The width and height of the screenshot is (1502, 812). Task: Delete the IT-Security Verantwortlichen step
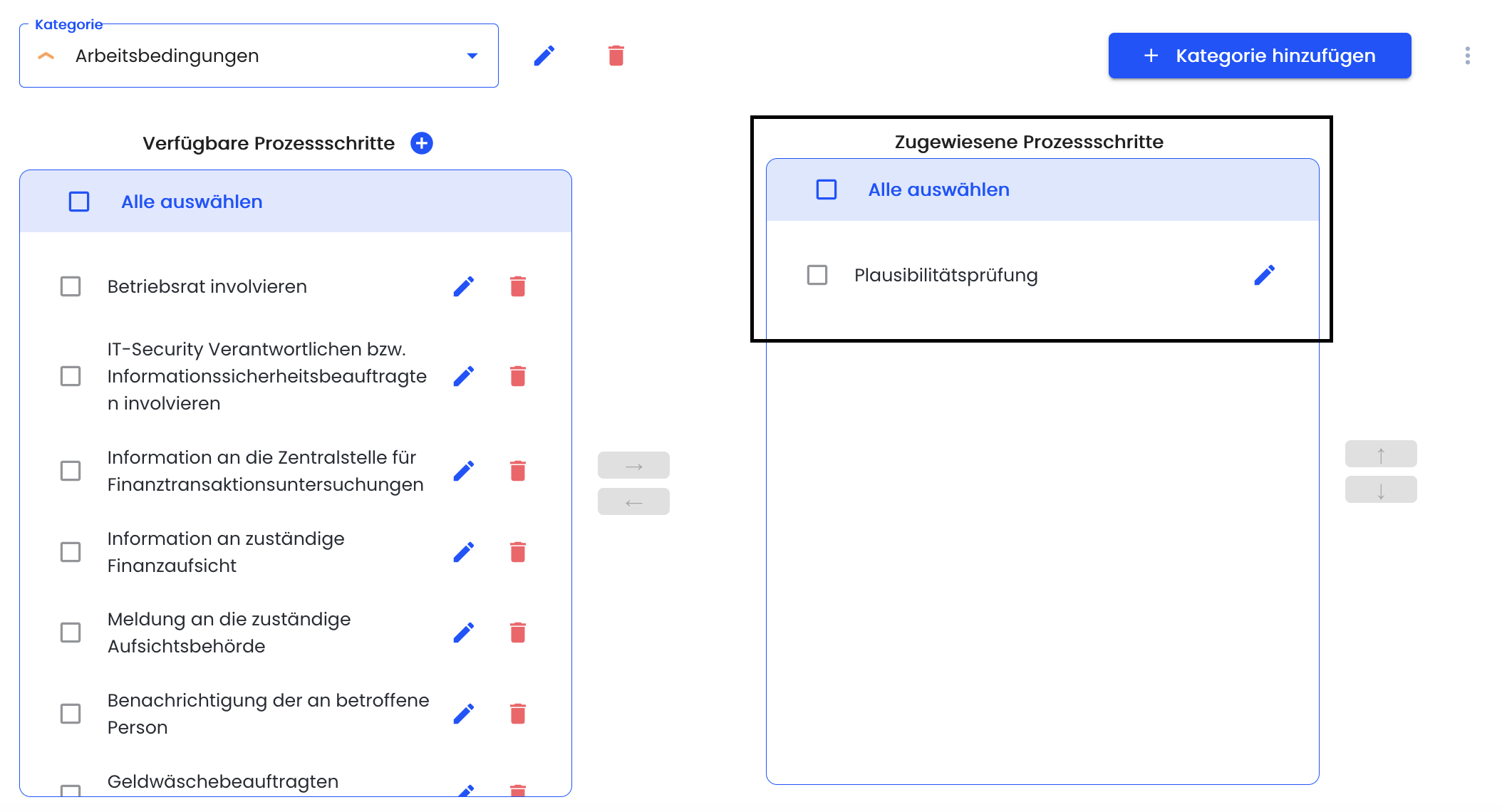pos(518,376)
